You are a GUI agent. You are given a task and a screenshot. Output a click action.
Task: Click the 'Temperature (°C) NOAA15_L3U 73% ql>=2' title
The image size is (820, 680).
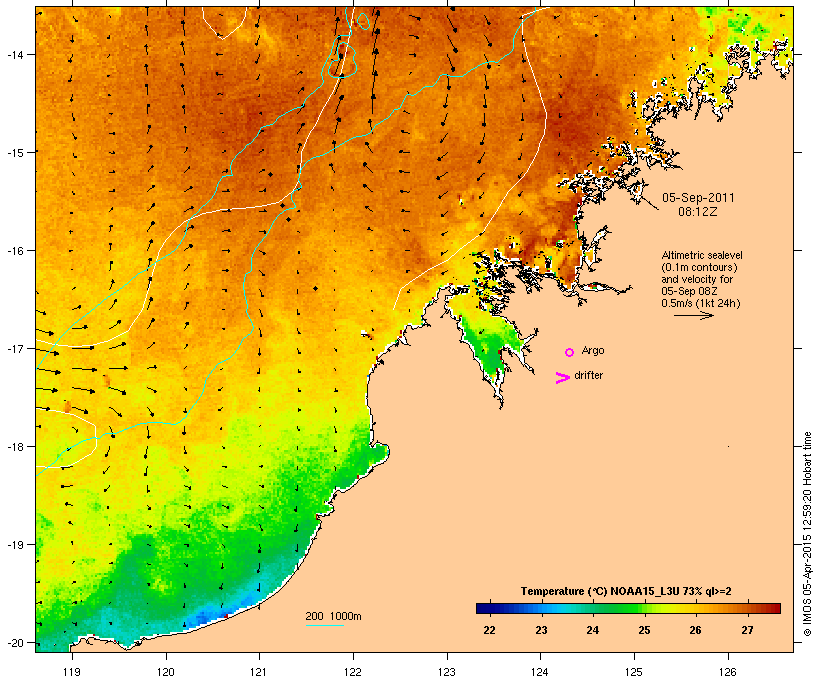click(x=626, y=591)
